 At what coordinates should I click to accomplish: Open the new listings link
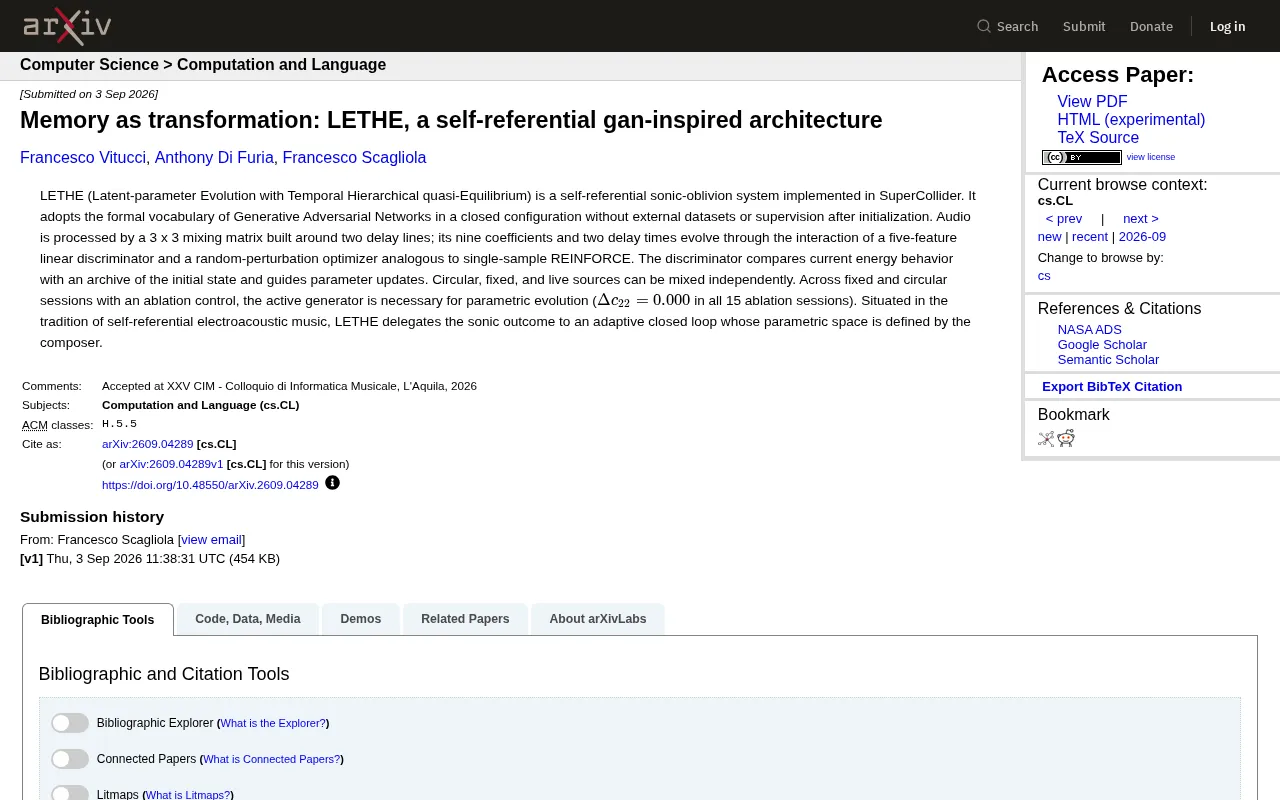[x=1050, y=237]
